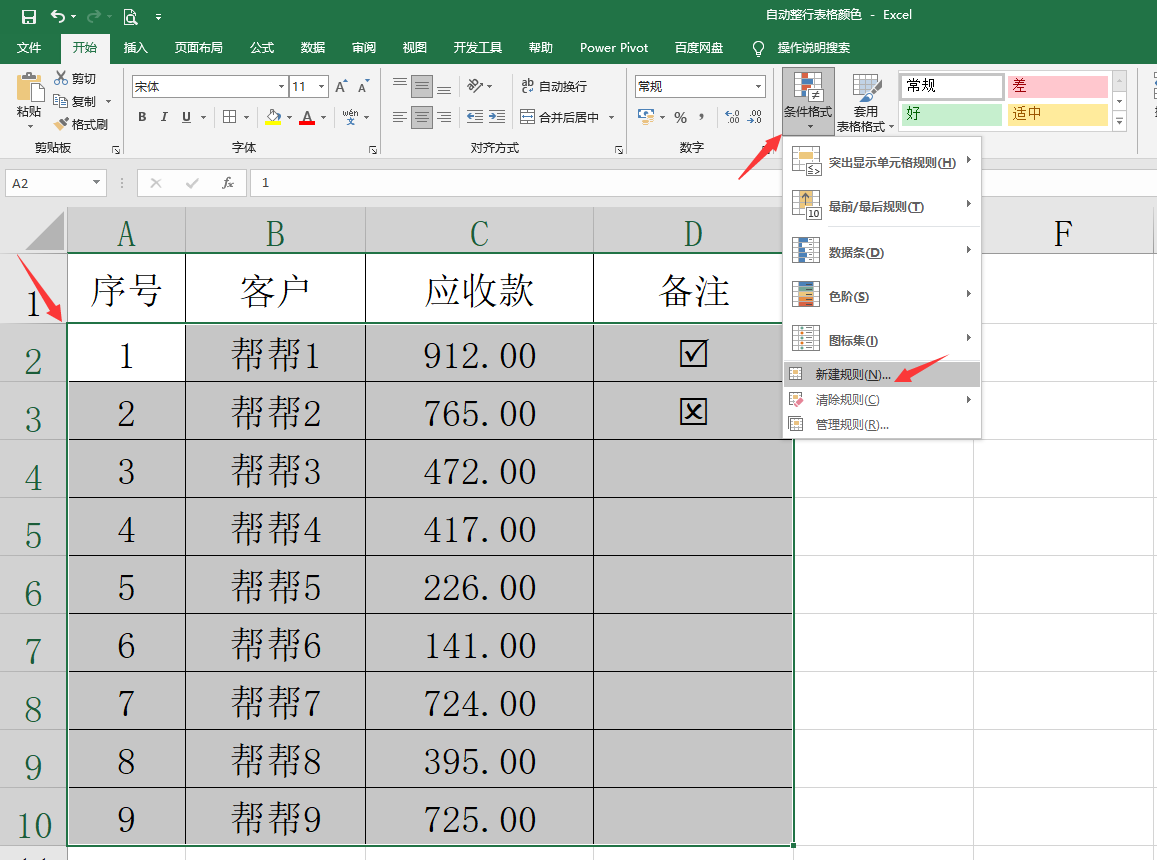The image size is (1157, 860).
Task: Click inside the formula bar input
Action: point(517,182)
